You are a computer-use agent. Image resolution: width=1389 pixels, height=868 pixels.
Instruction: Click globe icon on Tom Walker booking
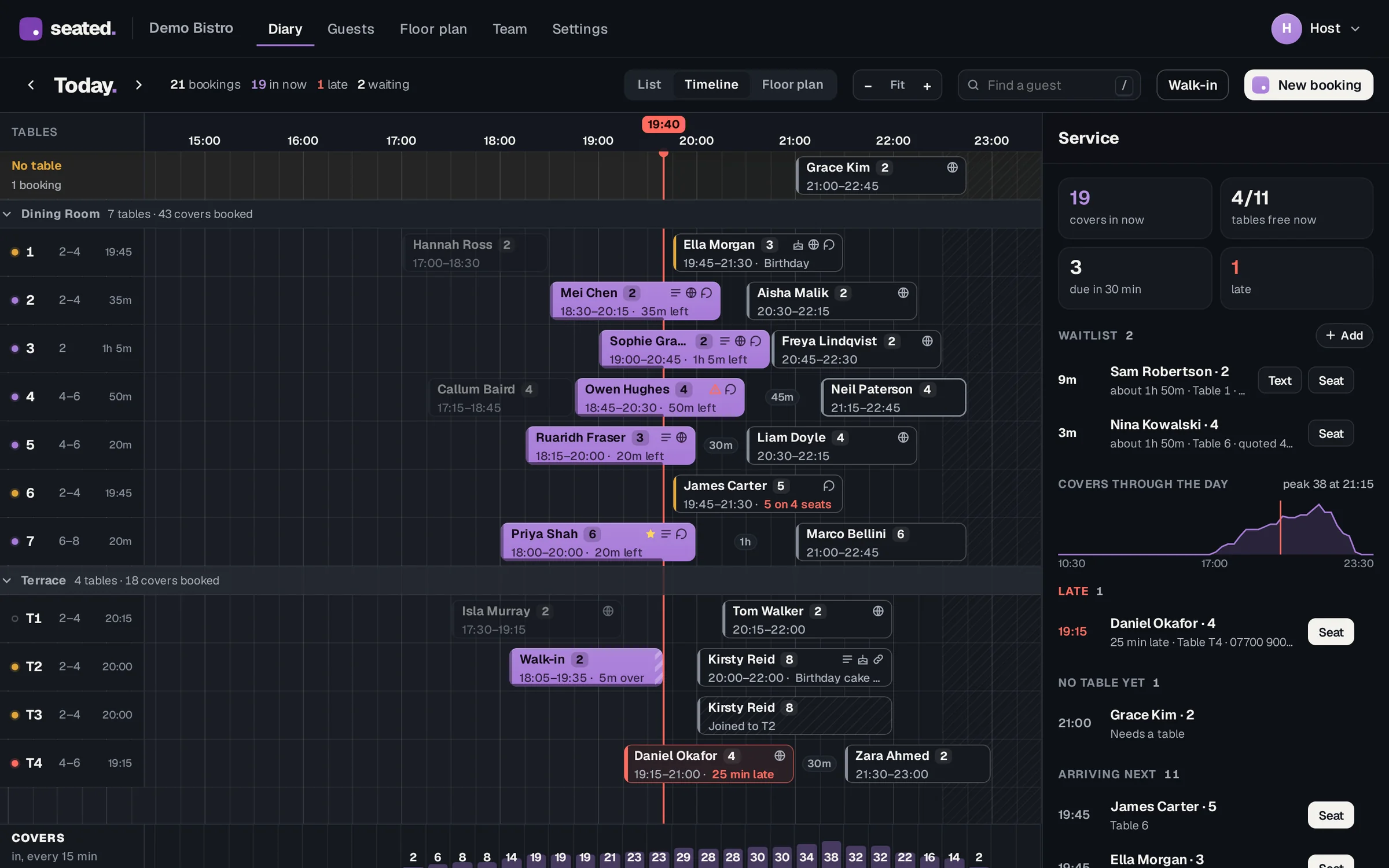tap(878, 611)
